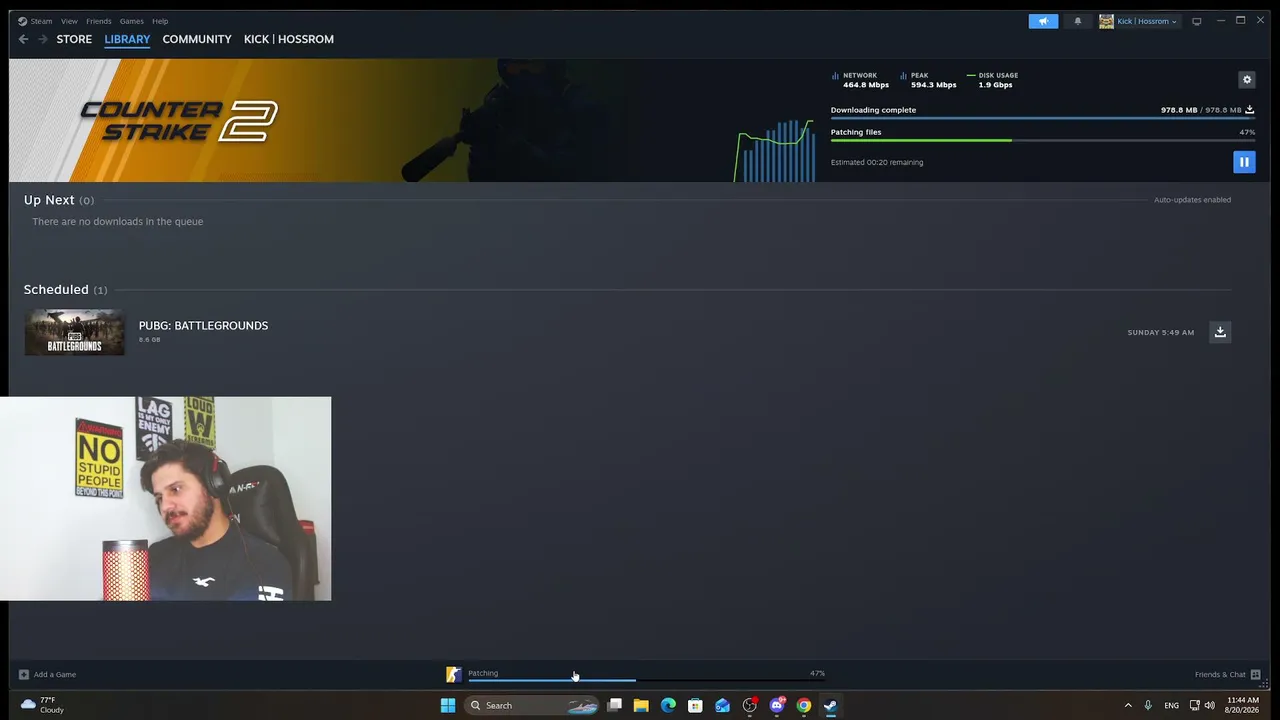Click the PEAK 594.3 Mbps stat
Image resolution: width=1280 pixels, height=720 pixels.
[928, 80]
